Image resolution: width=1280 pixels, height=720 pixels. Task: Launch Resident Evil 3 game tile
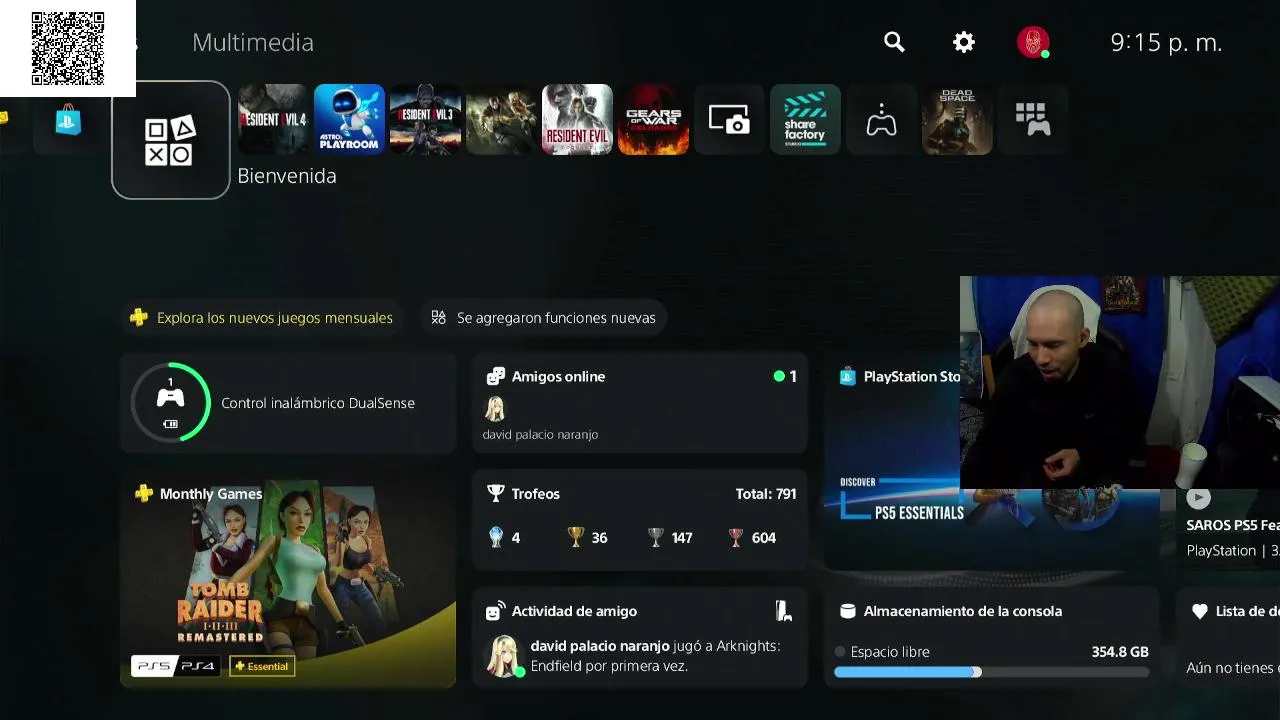[x=425, y=119]
